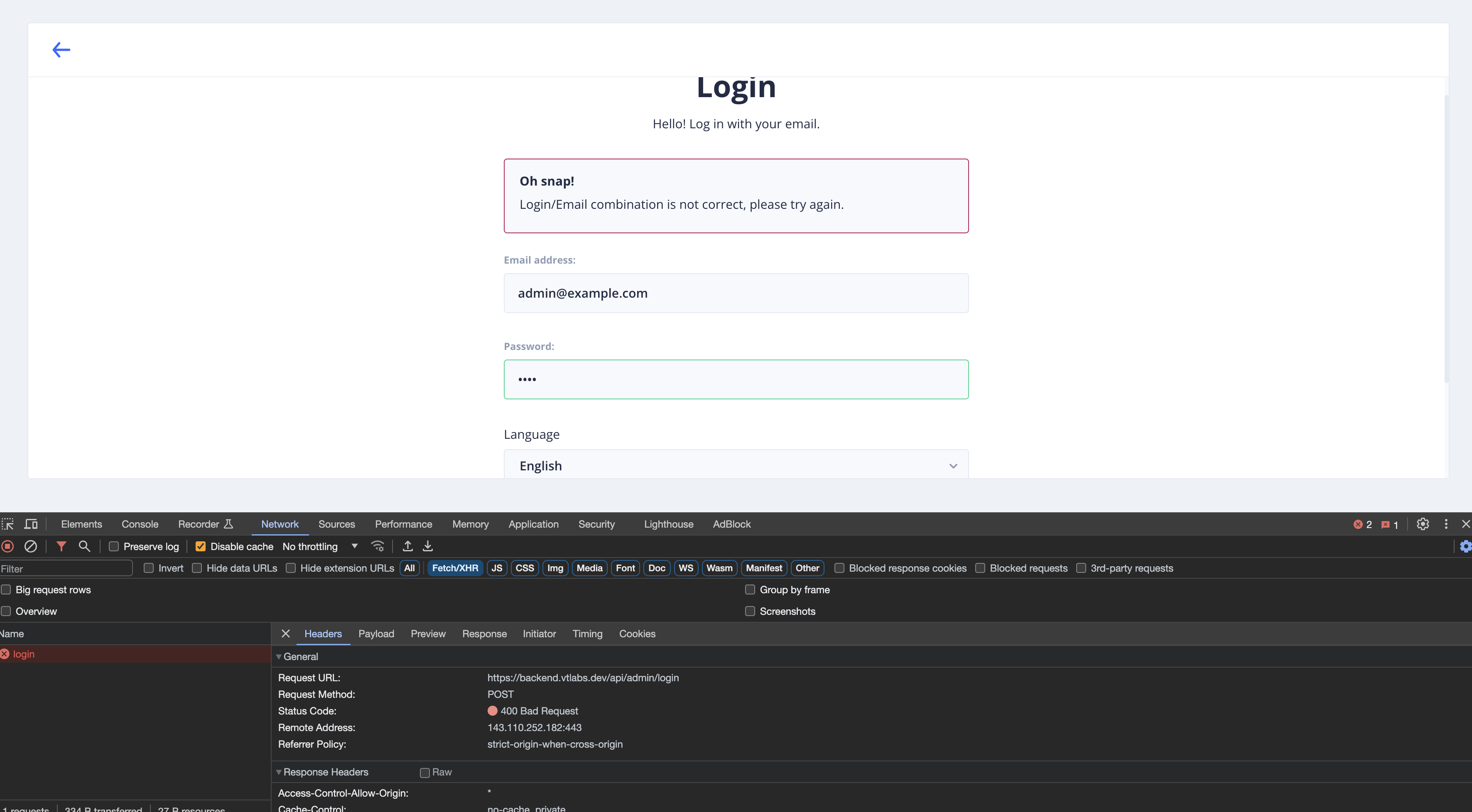Enable the Preserve log checkbox
This screenshot has height=812, width=1472.
(114, 546)
